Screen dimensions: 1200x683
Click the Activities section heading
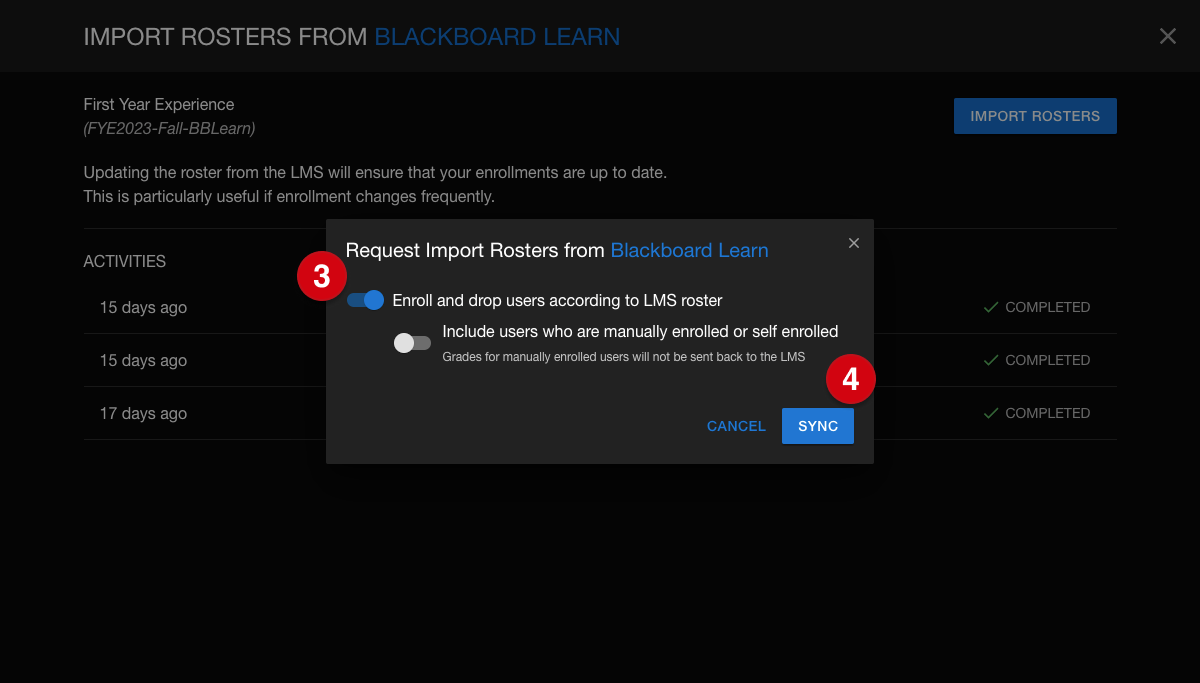(125, 261)
